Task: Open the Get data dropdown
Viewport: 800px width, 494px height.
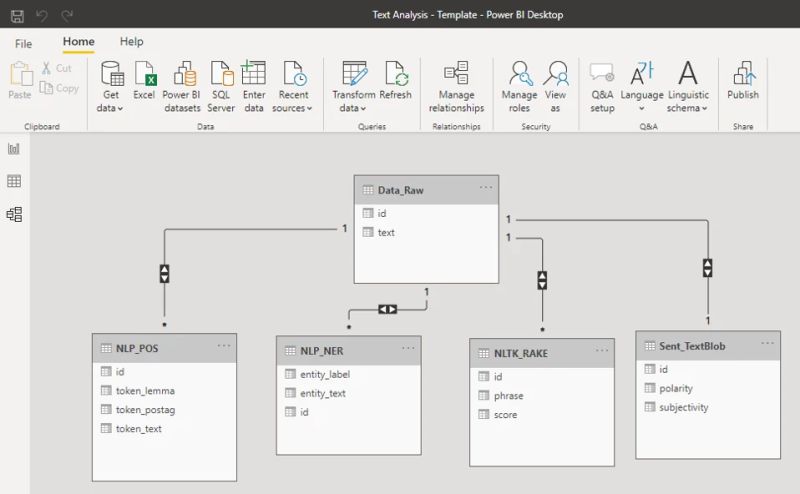Action: click(x=111, y=87)
